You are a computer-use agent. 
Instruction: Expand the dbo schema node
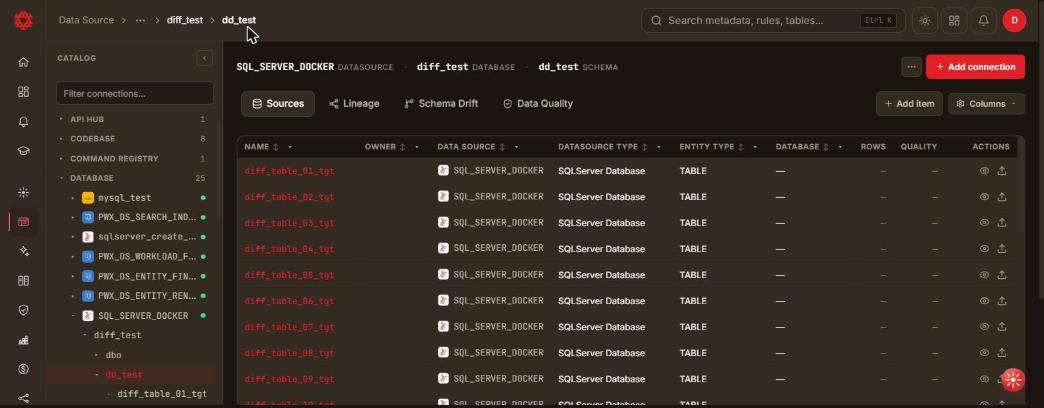[97, 355]
